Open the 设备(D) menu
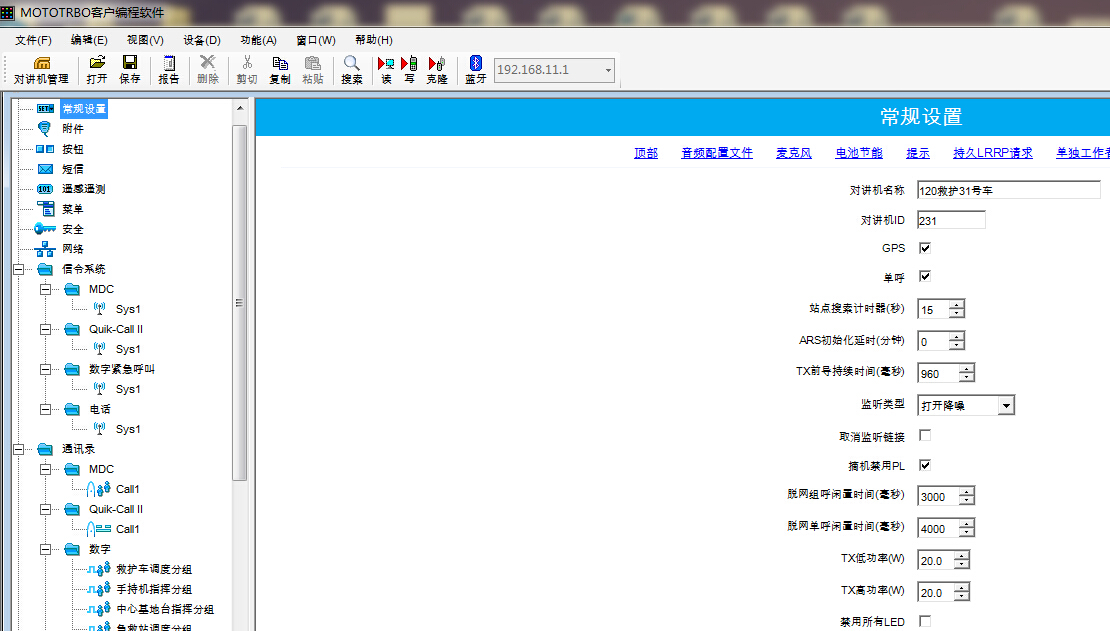The height and width of the screenshot is (631, 1110). pyautogui.click(x=201, y=40)
